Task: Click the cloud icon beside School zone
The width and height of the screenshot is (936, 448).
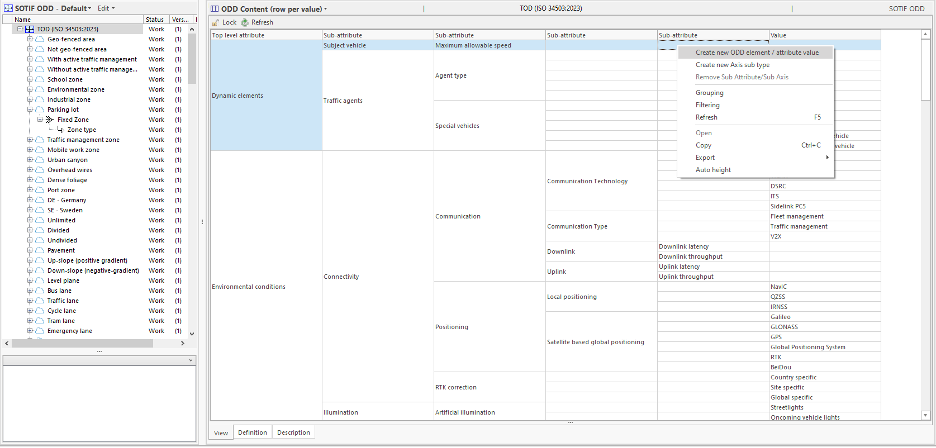Action: click(x=40, y=79)
